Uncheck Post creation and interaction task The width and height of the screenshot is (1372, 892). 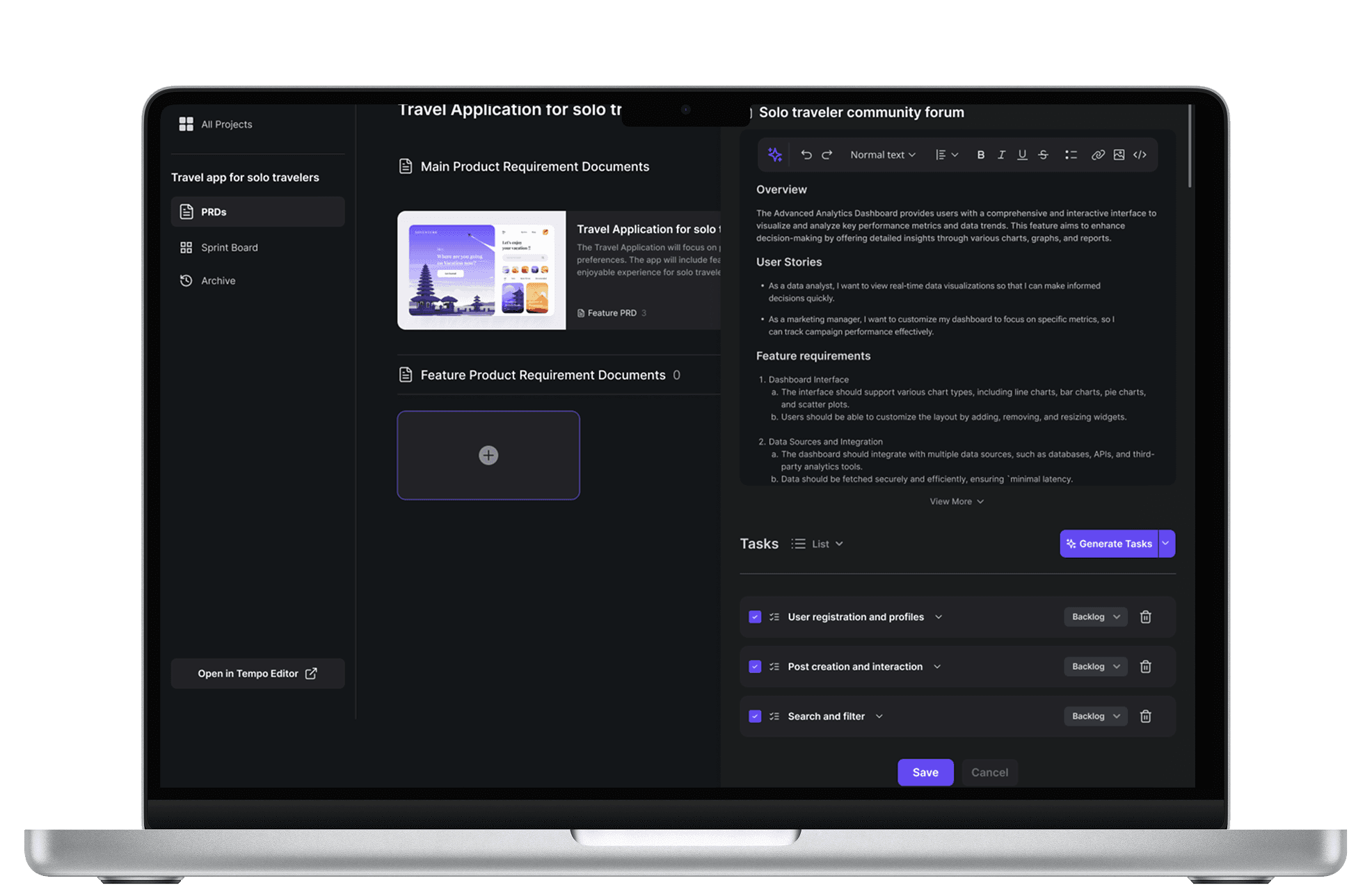(755, 667)
